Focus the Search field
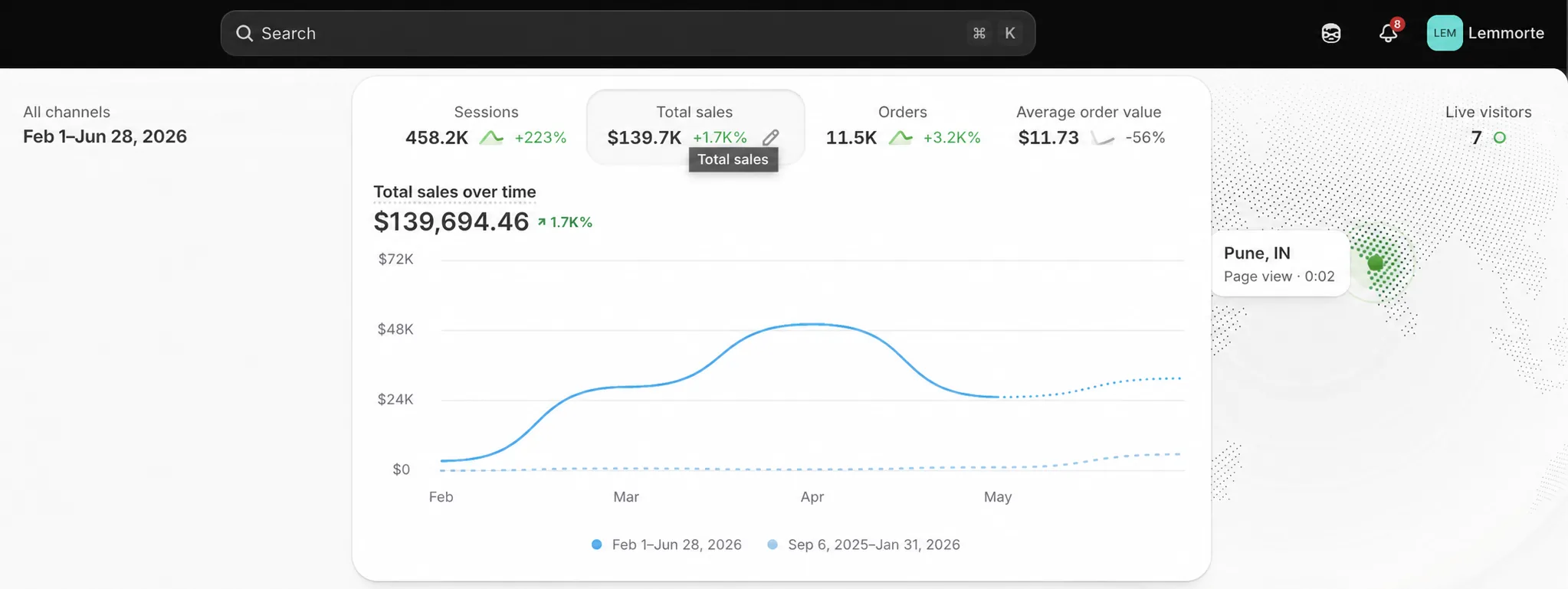The height and width of the screenshot is (589, 1568). tap(628, 33)
